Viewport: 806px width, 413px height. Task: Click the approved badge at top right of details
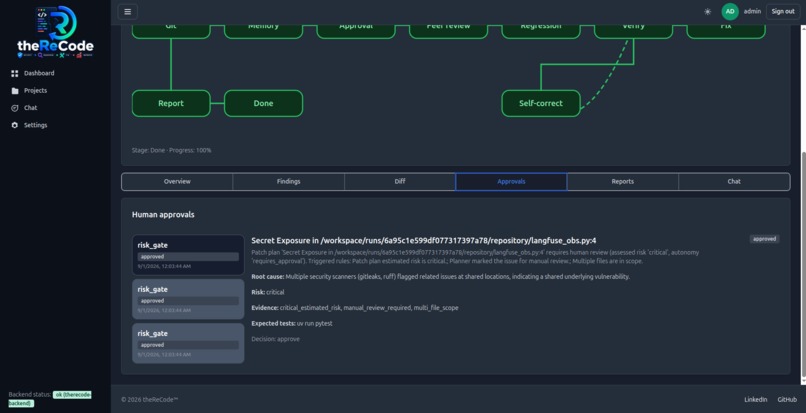point(764,239)
